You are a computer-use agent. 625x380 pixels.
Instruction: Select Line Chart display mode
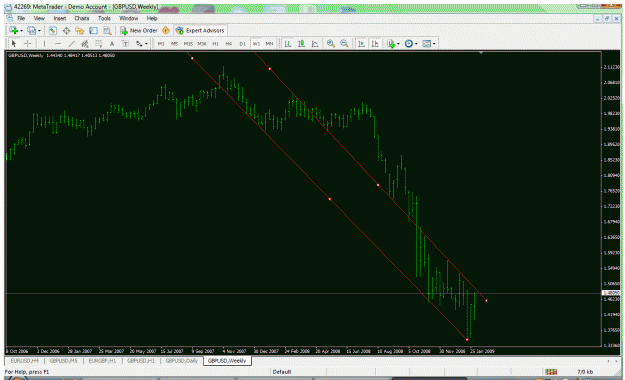pyautogui.click(x=315, y=43)
